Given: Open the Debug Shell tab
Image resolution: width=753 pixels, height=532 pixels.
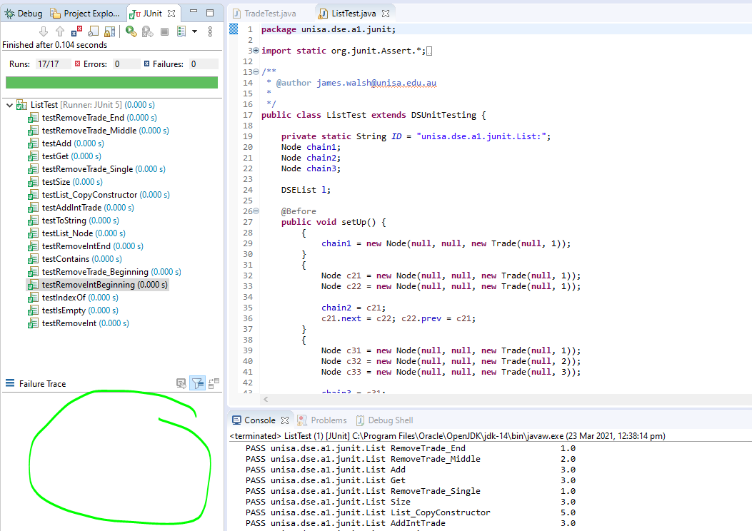Looking at the screenshot, I should pos(385,420).
